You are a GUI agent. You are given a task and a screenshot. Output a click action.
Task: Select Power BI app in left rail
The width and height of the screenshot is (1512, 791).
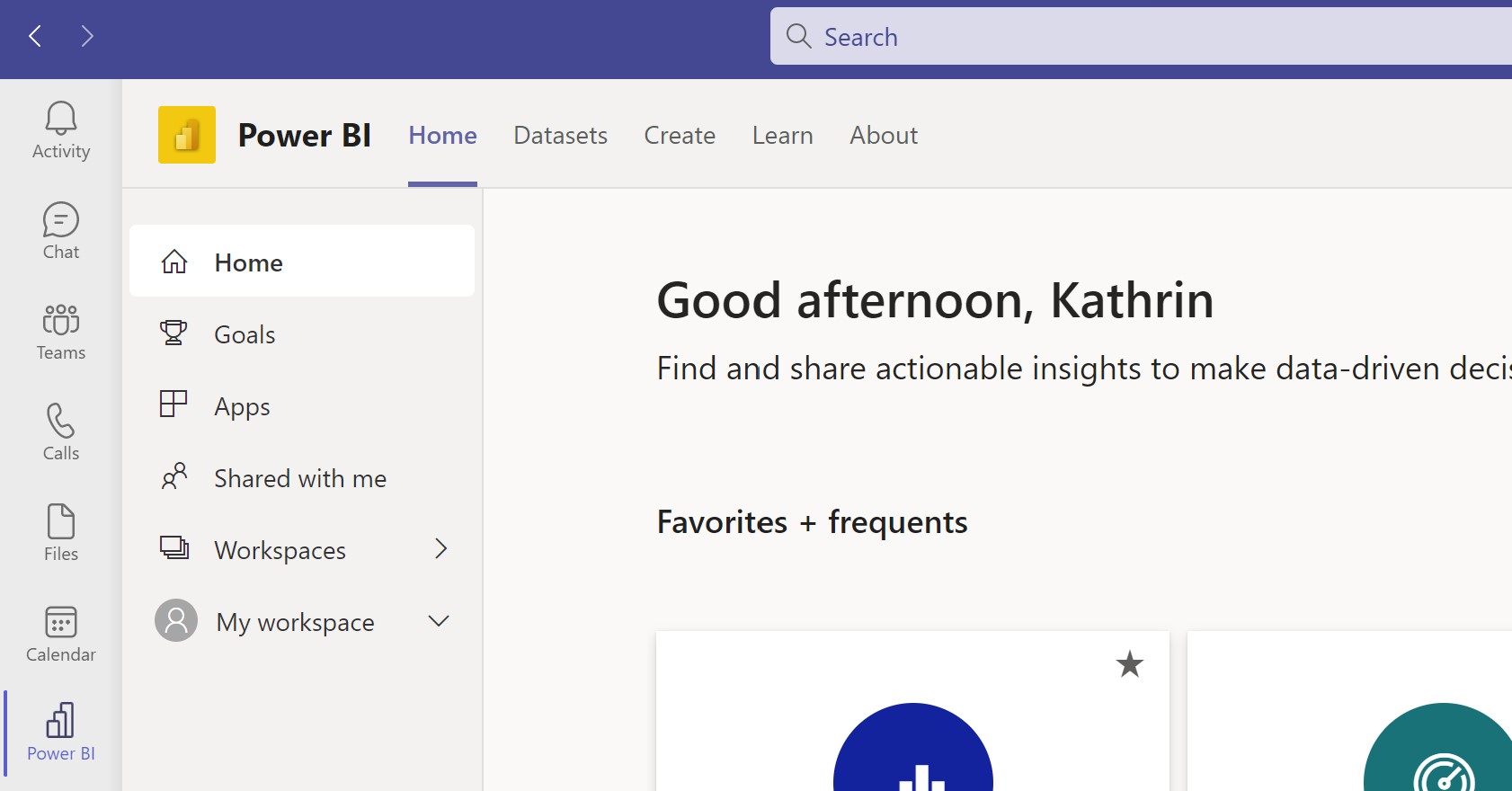pyautogui.click(x=61, y=733)
